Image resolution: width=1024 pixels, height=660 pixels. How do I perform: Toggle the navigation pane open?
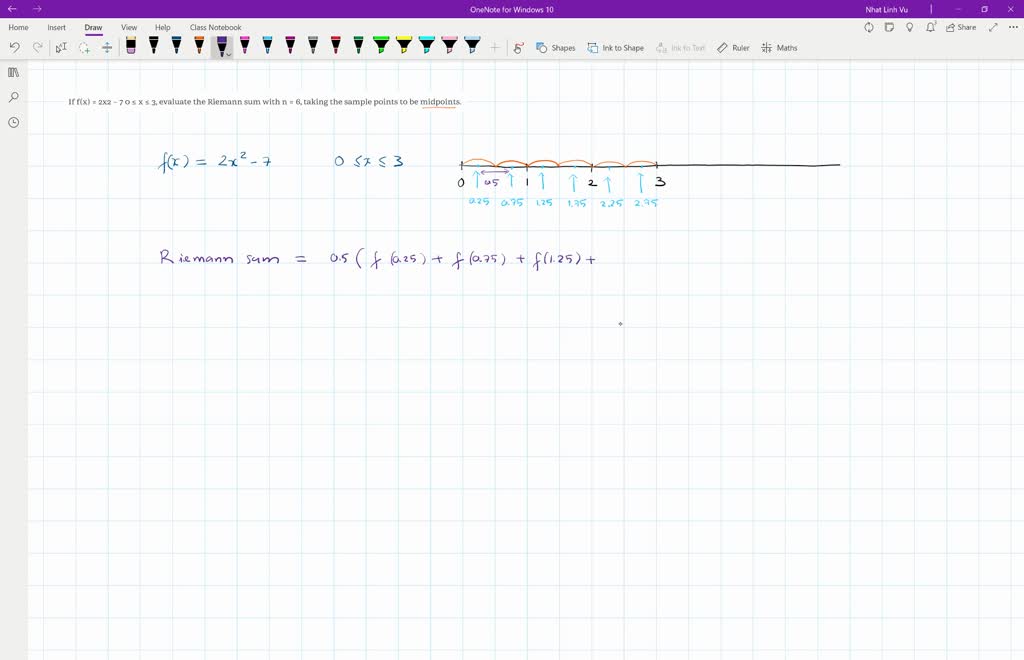coord(12,72)
